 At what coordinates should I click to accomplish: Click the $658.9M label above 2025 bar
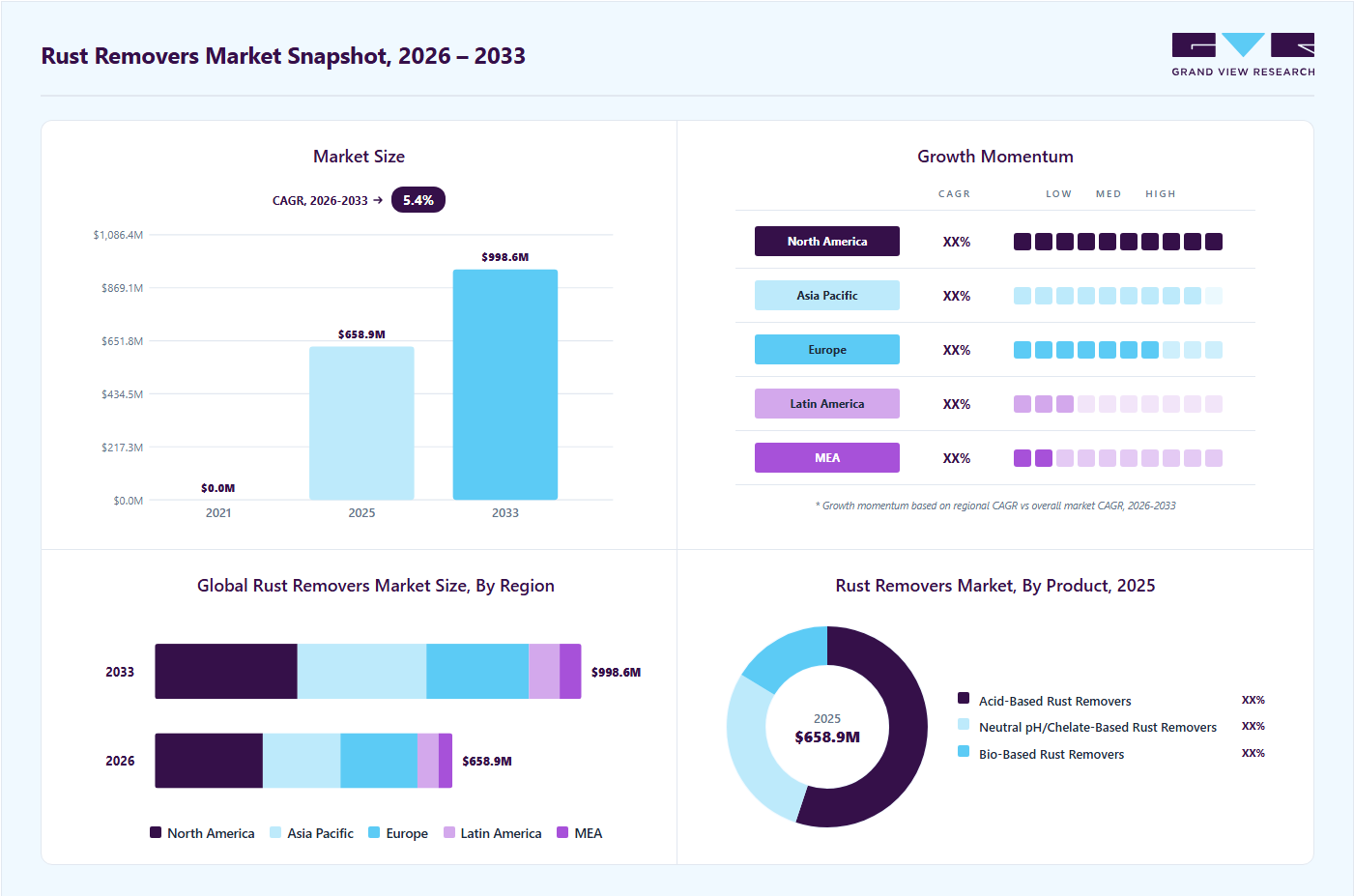[x=361, y=334]
